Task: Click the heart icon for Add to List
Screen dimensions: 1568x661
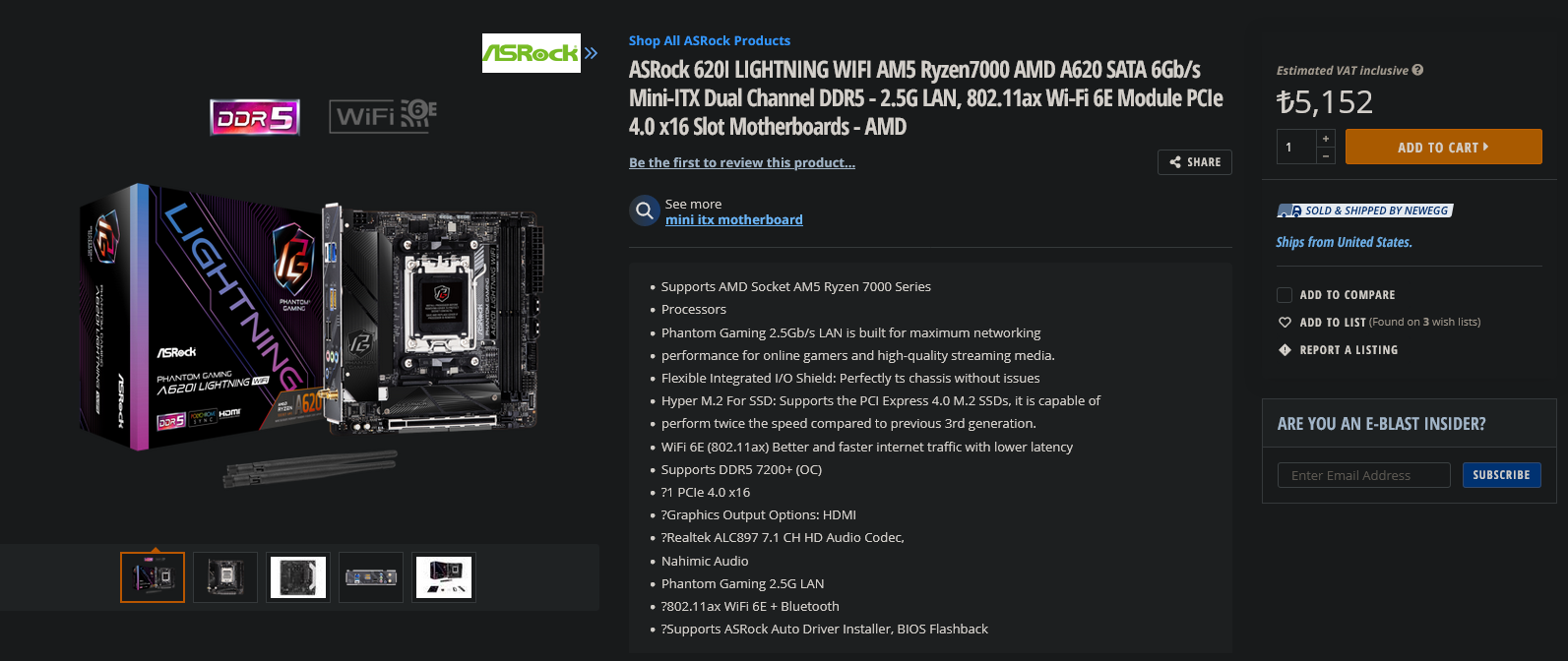Action: click(x=1285, y=322)
